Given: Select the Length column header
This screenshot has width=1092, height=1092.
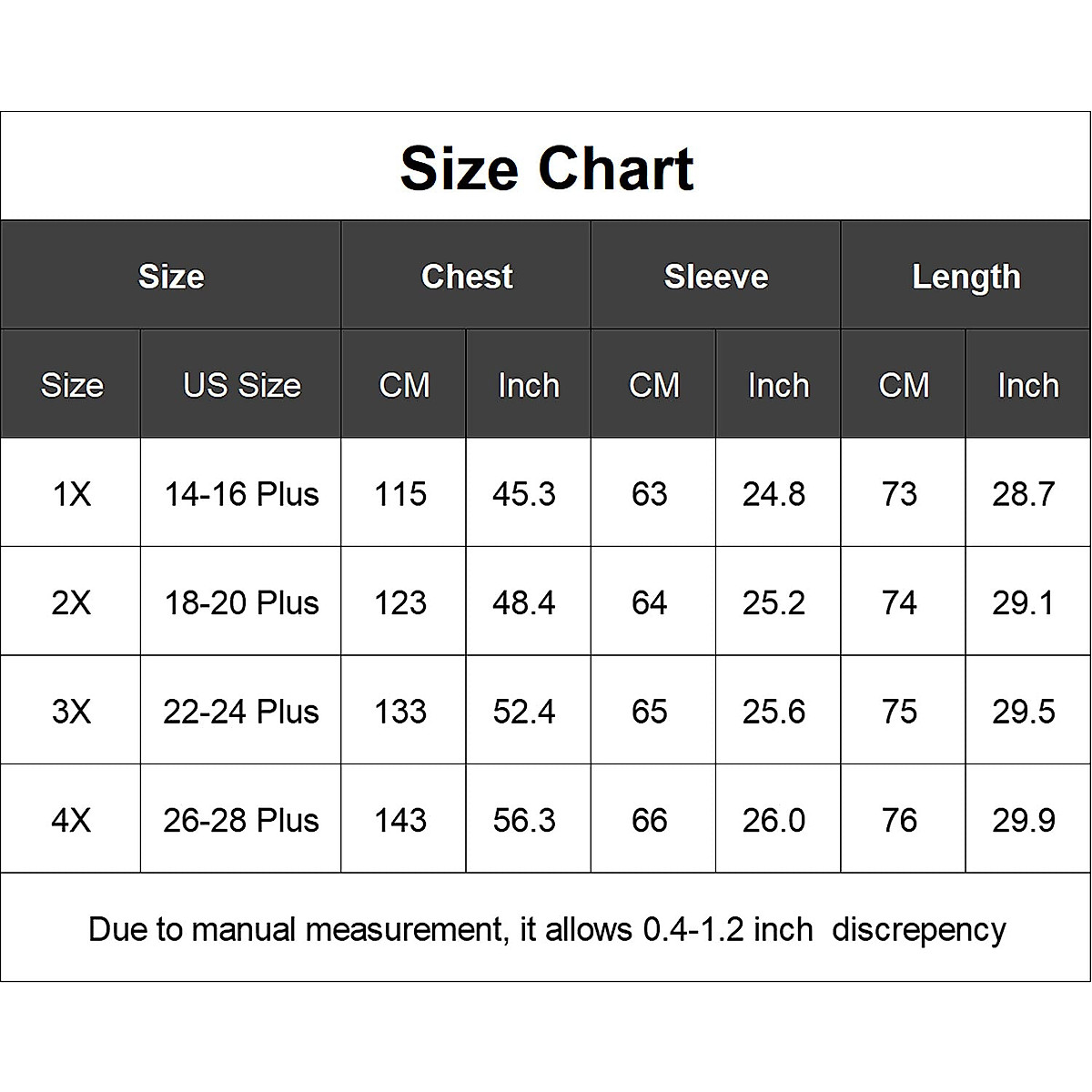Looking at the screenshot, I should [966, 277].
